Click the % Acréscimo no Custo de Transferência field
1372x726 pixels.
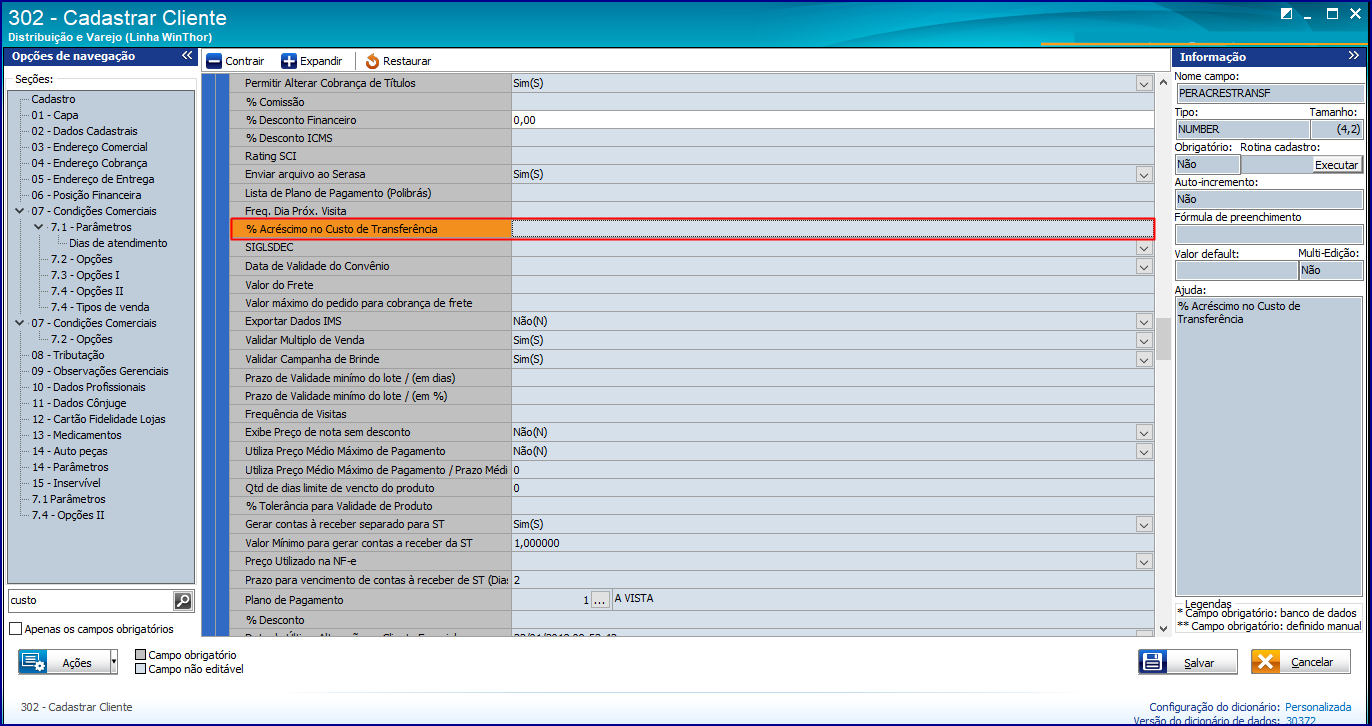click(832, 229)
